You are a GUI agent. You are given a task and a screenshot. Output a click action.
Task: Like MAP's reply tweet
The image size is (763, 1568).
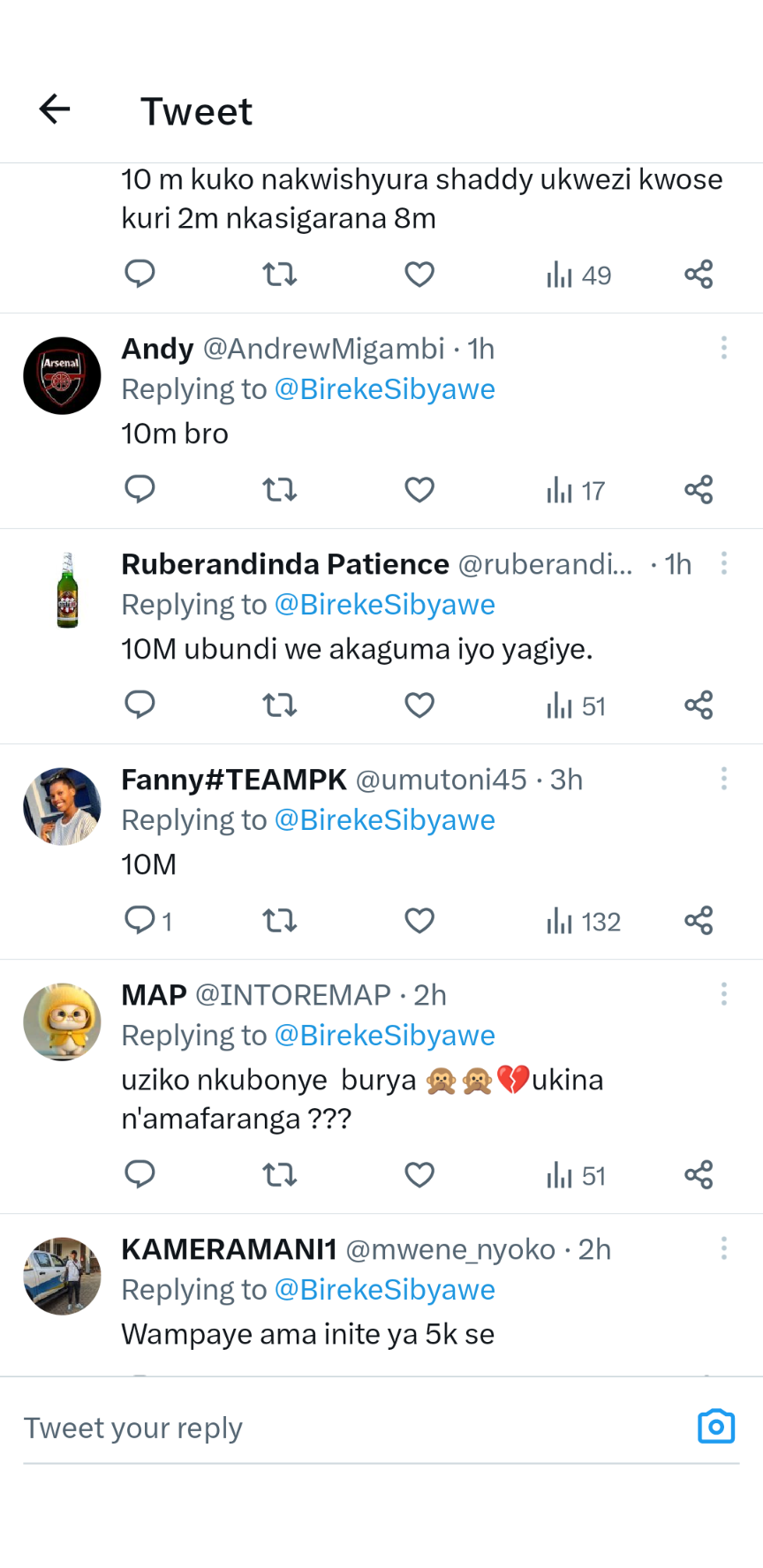coord(419,1175)
